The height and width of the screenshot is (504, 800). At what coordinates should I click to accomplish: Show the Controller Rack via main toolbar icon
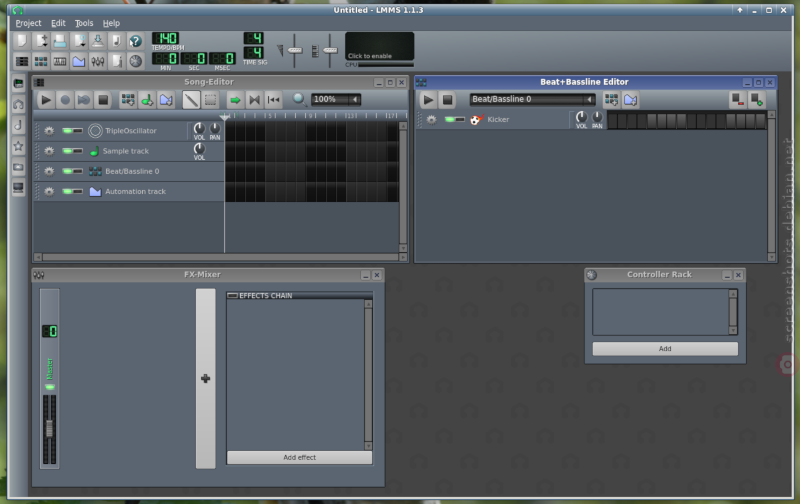pos(135,61)
